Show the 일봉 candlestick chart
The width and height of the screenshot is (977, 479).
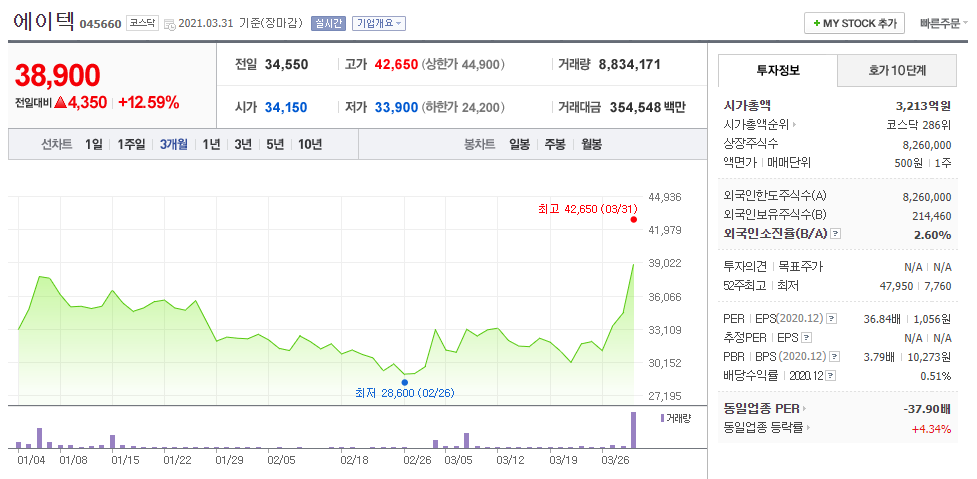tap(519, 145)
